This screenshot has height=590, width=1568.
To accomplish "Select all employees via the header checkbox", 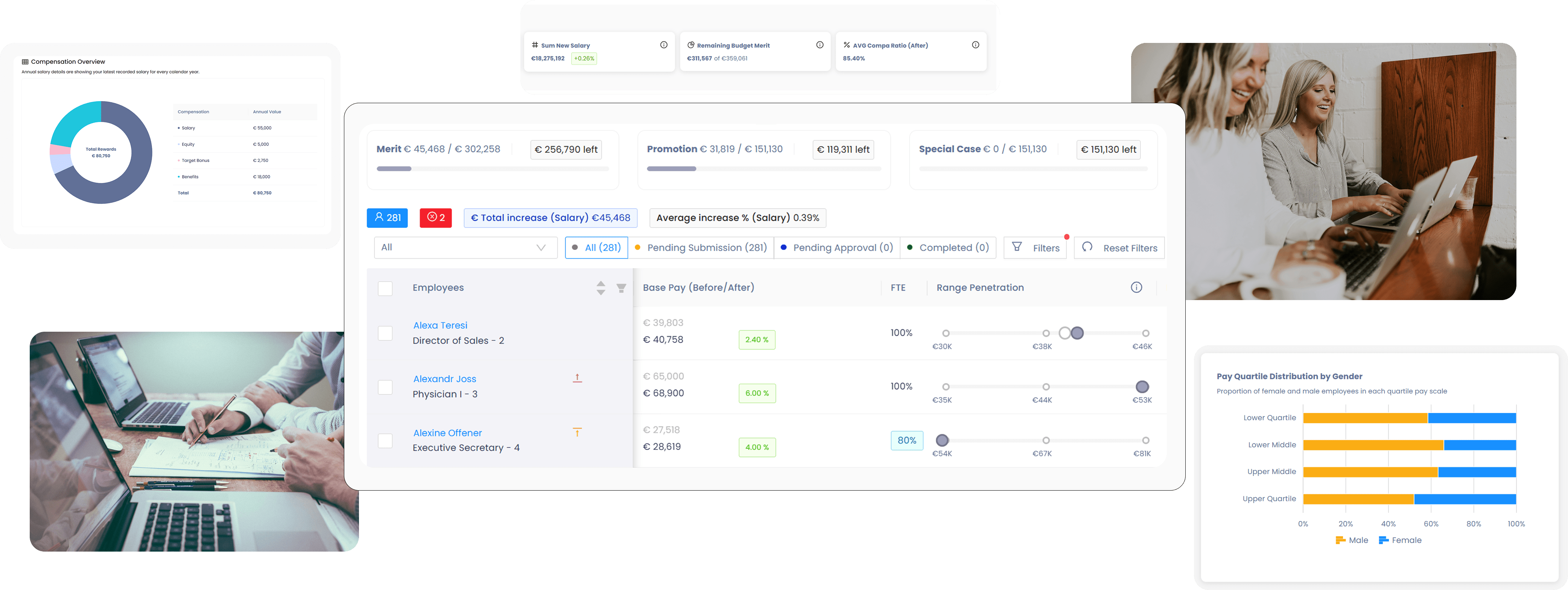I will click(385, 288).
